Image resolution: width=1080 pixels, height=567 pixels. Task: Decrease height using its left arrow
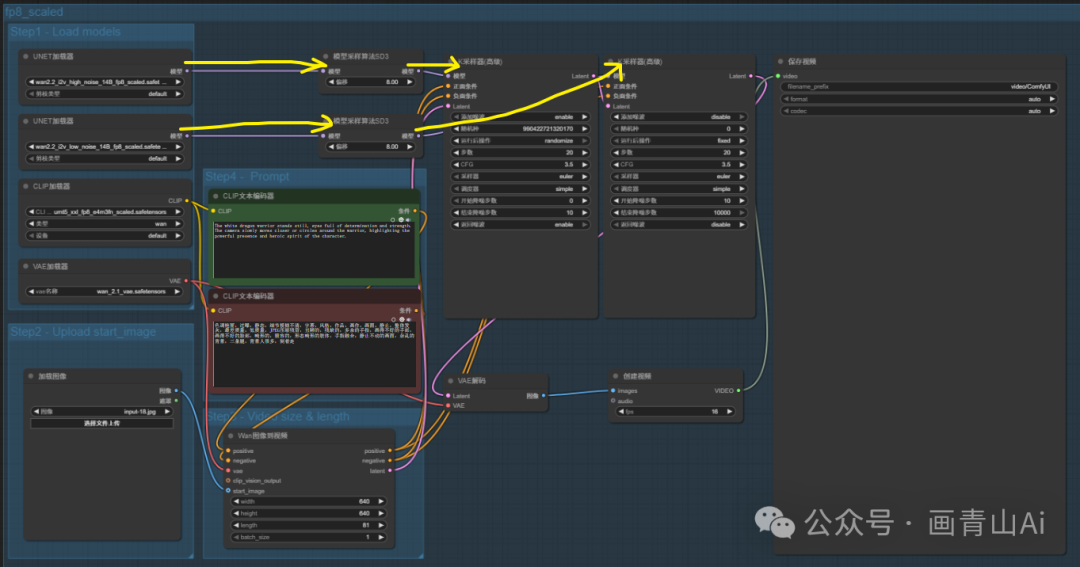click(236, 513)
